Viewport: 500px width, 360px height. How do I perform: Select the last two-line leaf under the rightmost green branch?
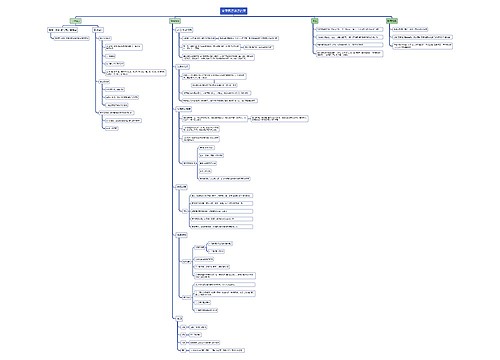(423, 46)
